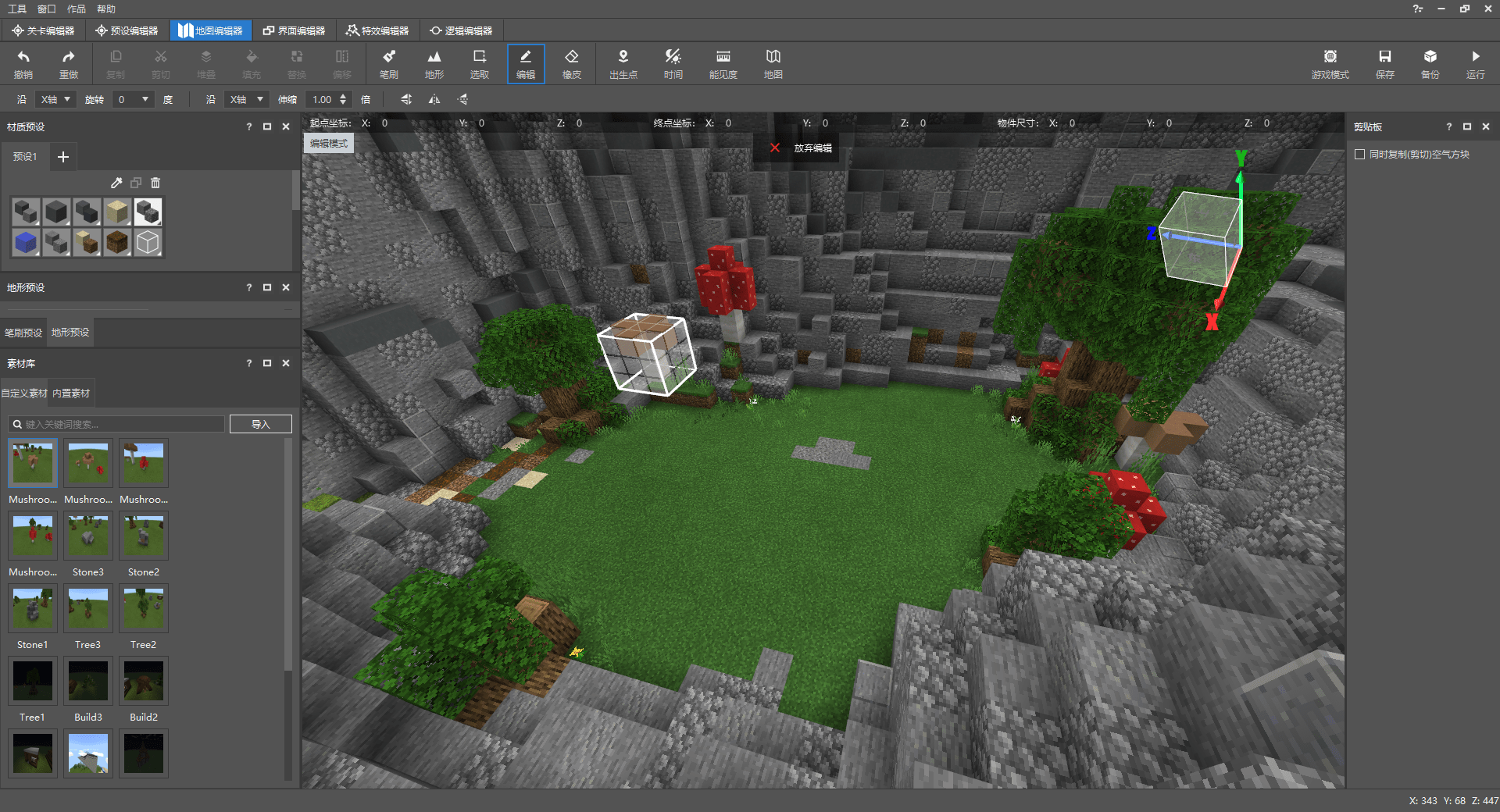Open the 预设编辑器 tab
This screenshot has height=812, width=1500.
(127, 30)
